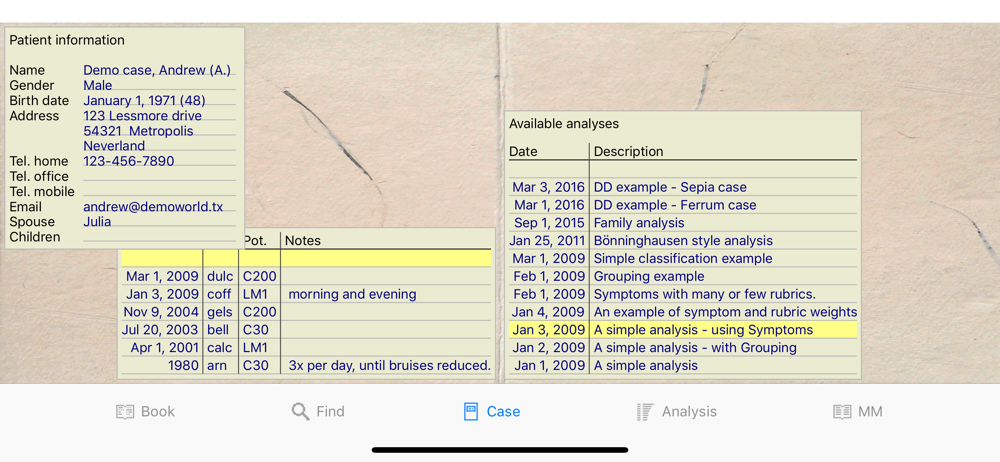Image resolution: width=1000 pixels, height=462 pixels.
Task: Open the Book tab icon
Action: [x=125, y=412]
